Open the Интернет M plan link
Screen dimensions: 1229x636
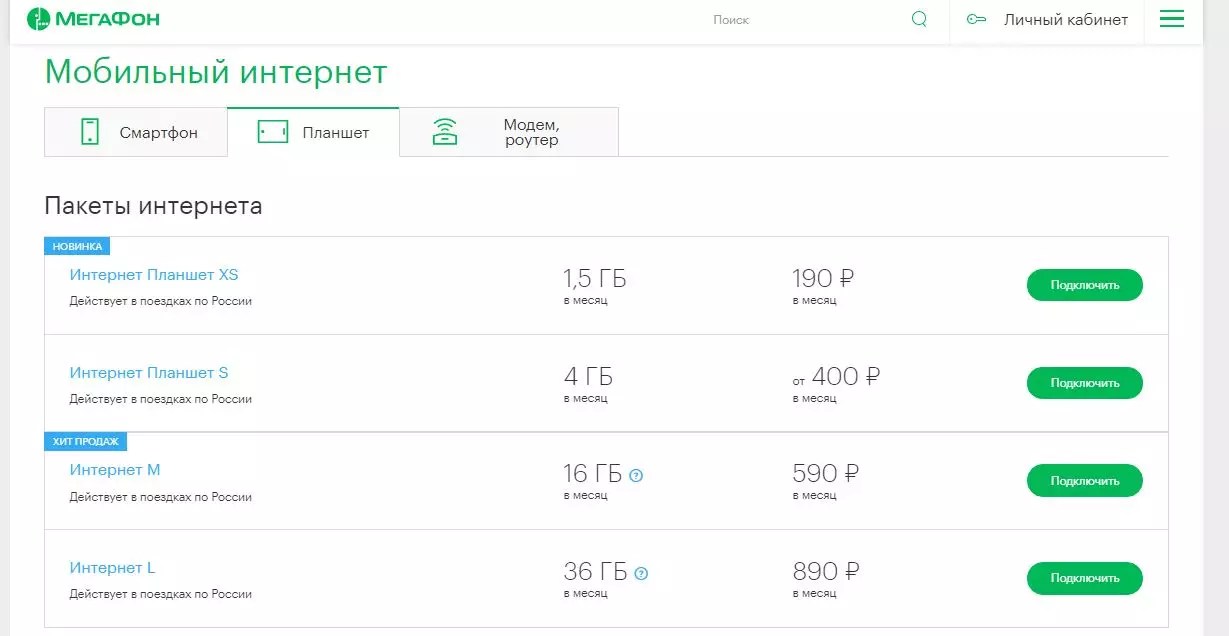115,470
